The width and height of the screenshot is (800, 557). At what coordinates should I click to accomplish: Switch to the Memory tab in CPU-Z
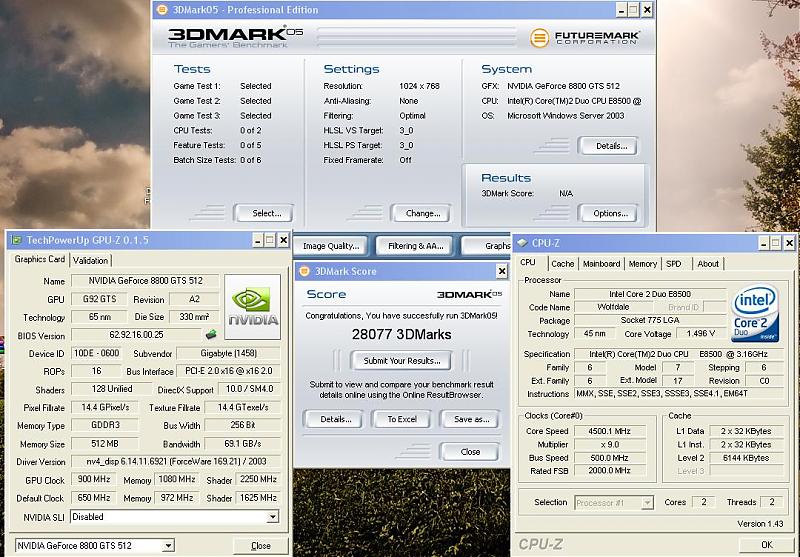[x=642, y=264]
